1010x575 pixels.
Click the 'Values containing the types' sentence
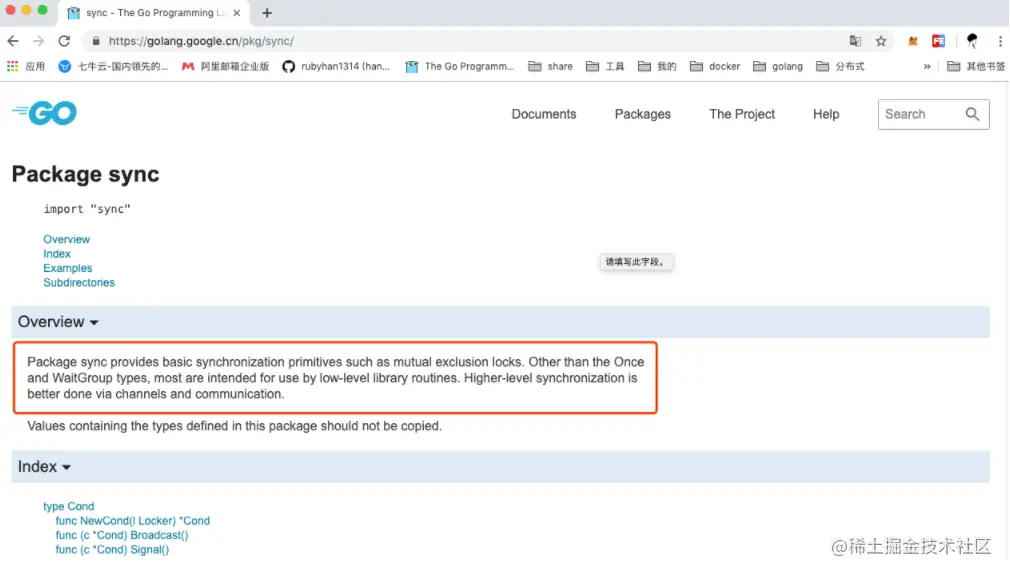pyautogui.click(x=234, y=426)
